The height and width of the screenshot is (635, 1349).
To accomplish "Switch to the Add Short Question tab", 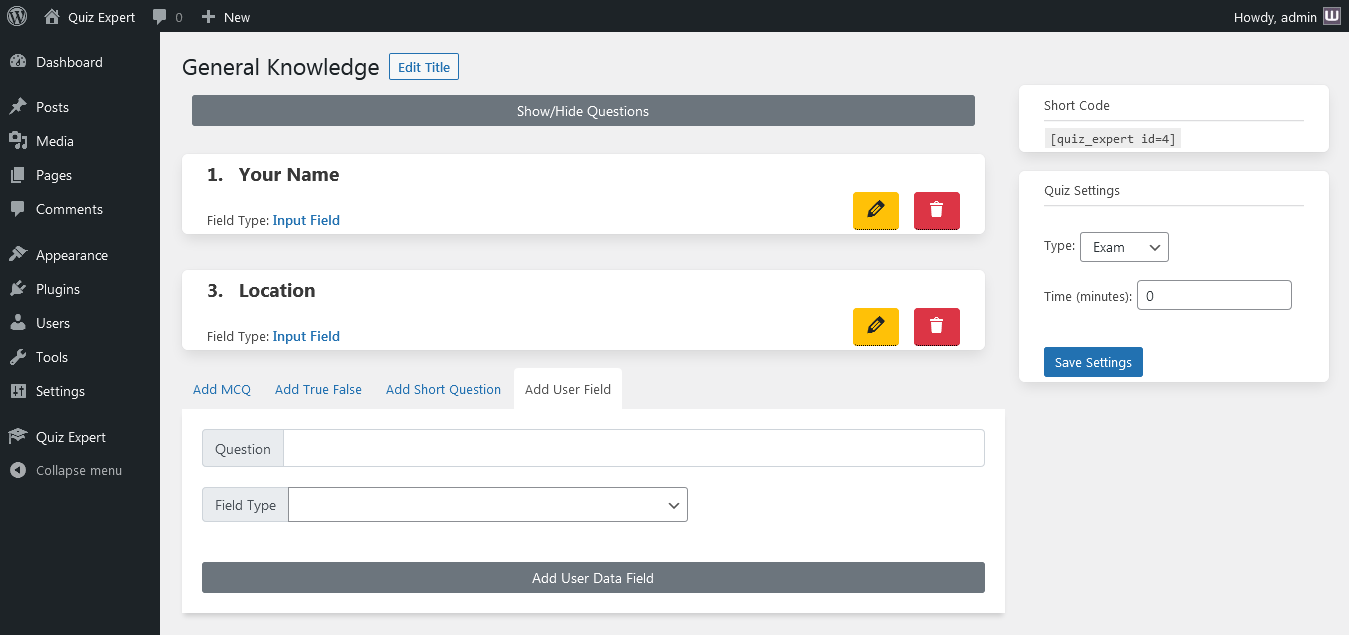I will 443,389.
